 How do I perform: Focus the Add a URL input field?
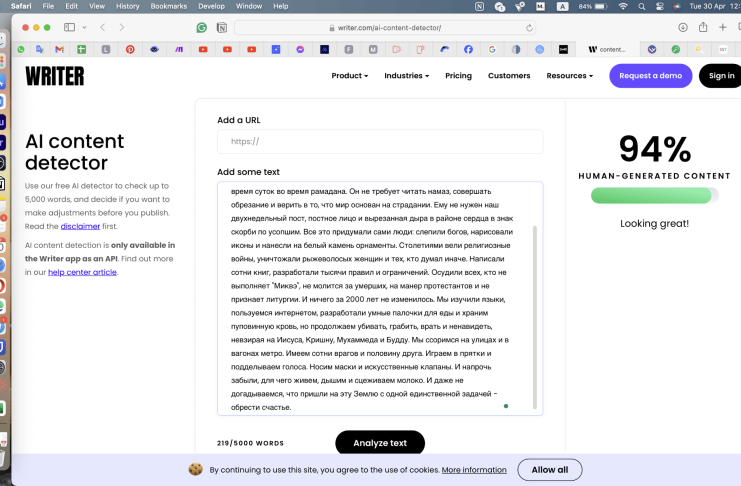380,141
